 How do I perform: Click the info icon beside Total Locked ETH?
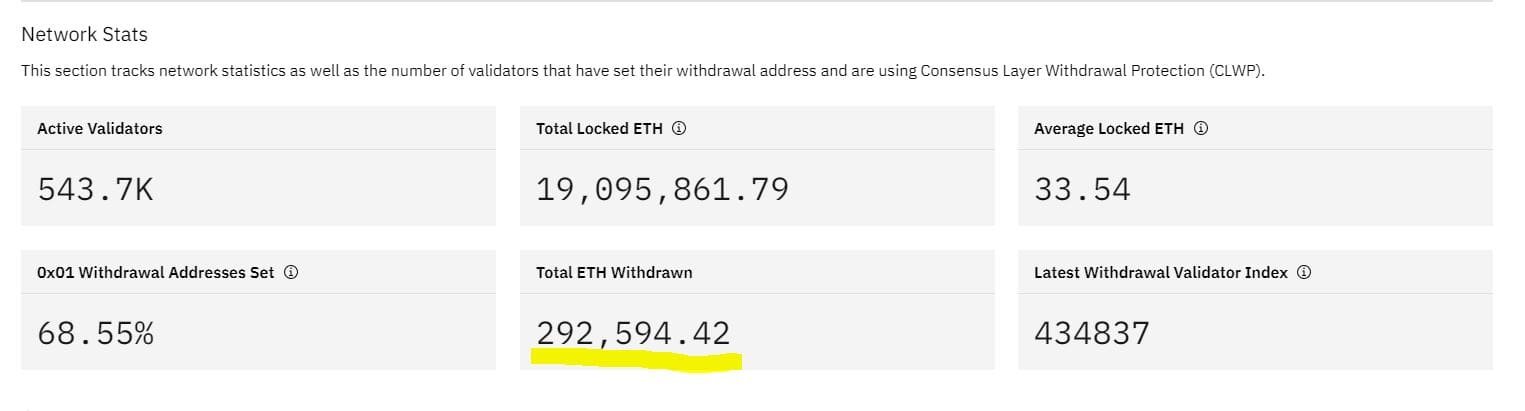point(679,129)
